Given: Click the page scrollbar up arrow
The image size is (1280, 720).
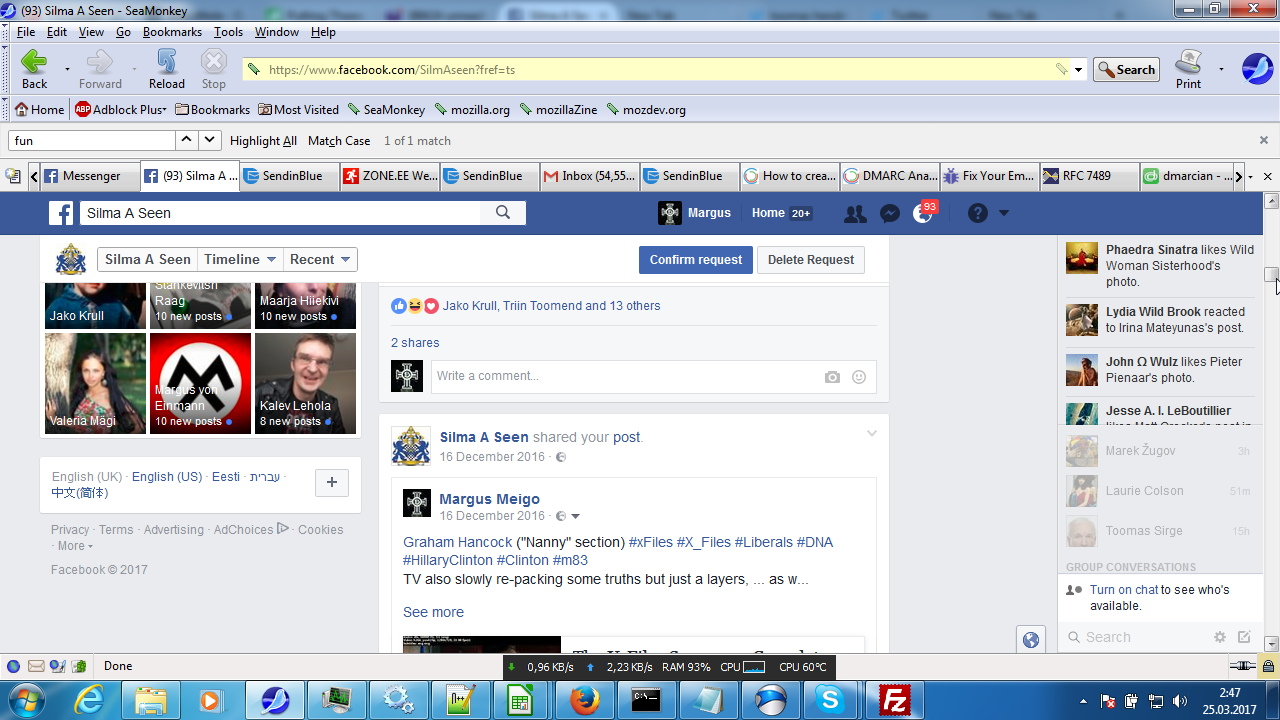Looking at the screenshot, I should coord(1271,200).
